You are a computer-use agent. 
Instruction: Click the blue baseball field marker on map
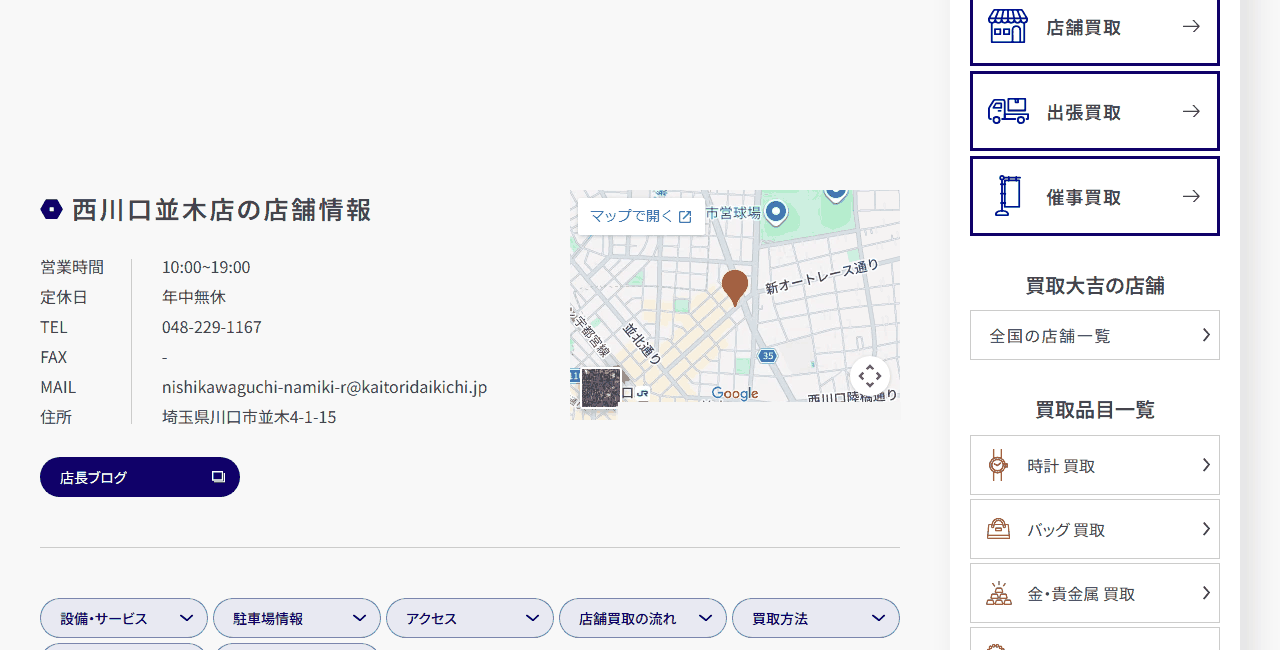775,212
